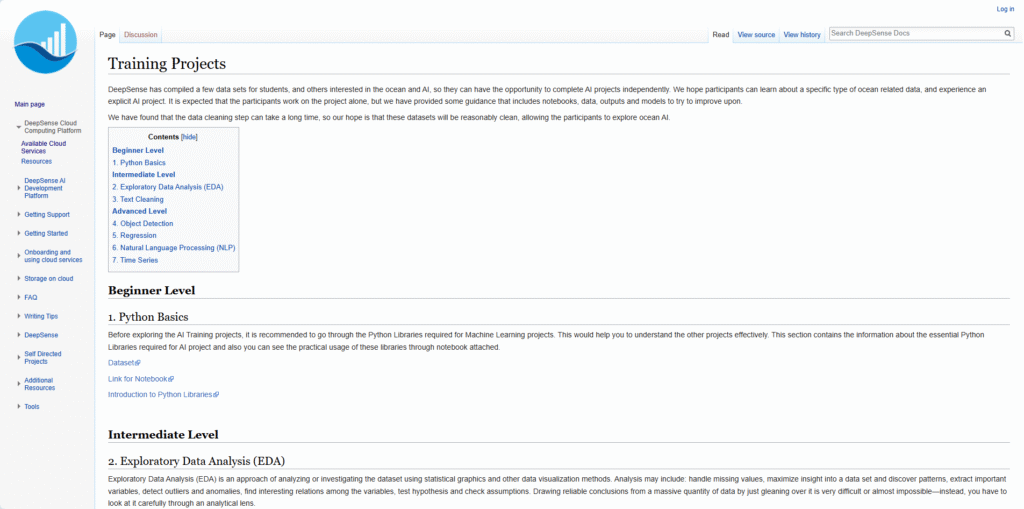Image resolution: width=1024 pixels, height=509 pixels.
Task: Jump to 2. Exploratory Data Analysis contents entry
Action: point(167,187)
